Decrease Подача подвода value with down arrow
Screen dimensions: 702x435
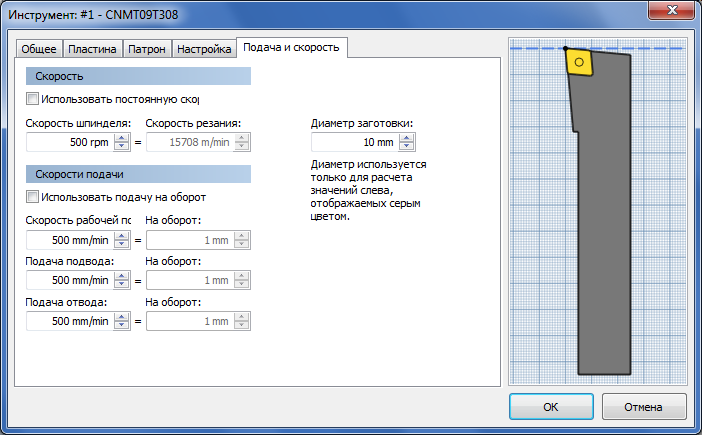(122, 285)
